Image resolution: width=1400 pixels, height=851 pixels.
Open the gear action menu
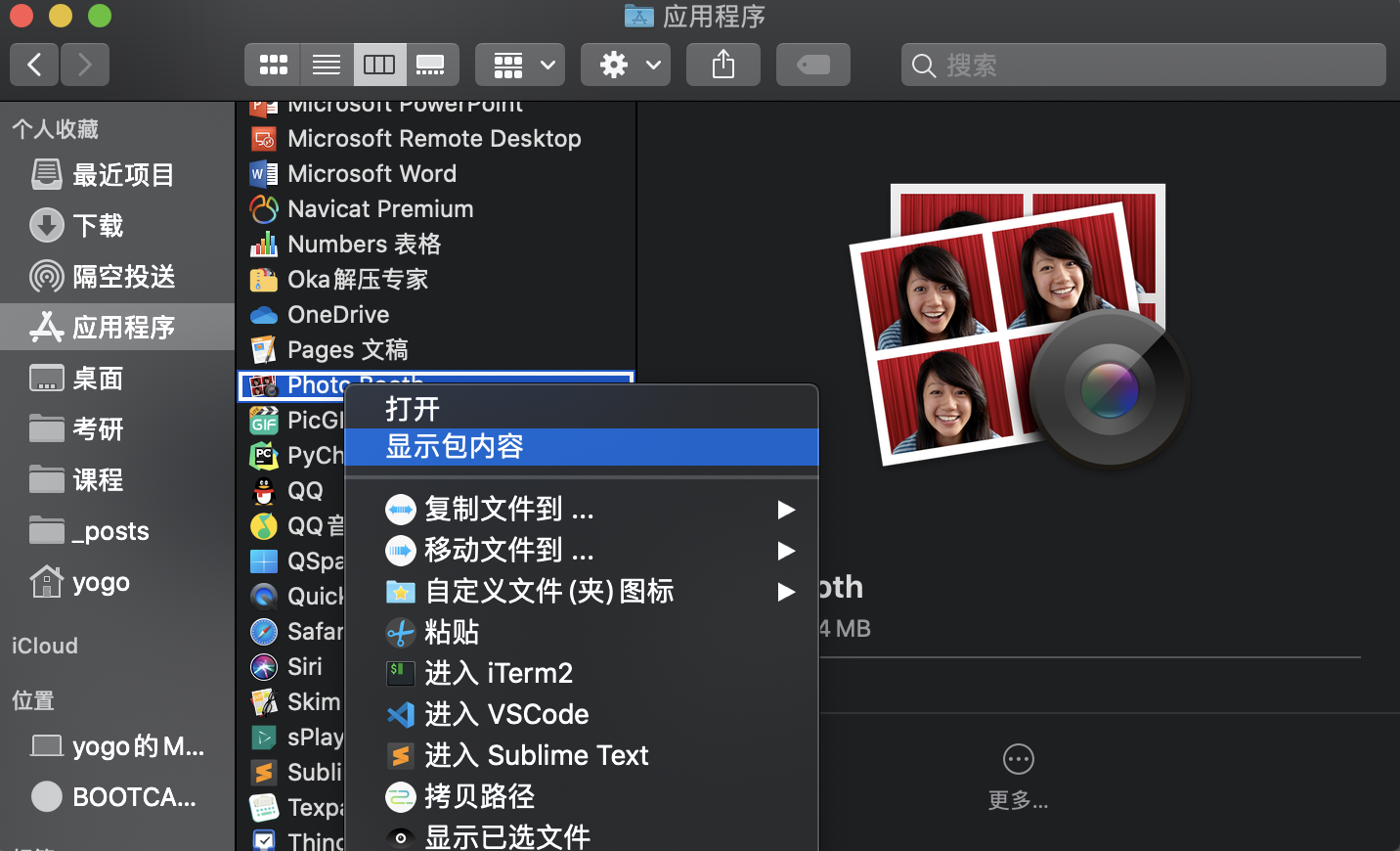click(626, 65)
